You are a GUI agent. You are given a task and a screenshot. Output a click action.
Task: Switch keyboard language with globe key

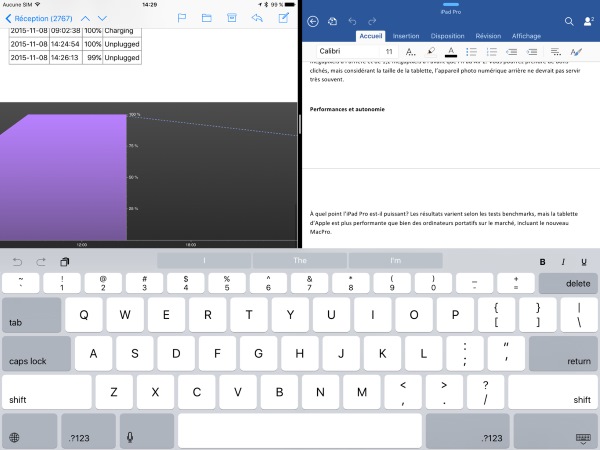29,431
